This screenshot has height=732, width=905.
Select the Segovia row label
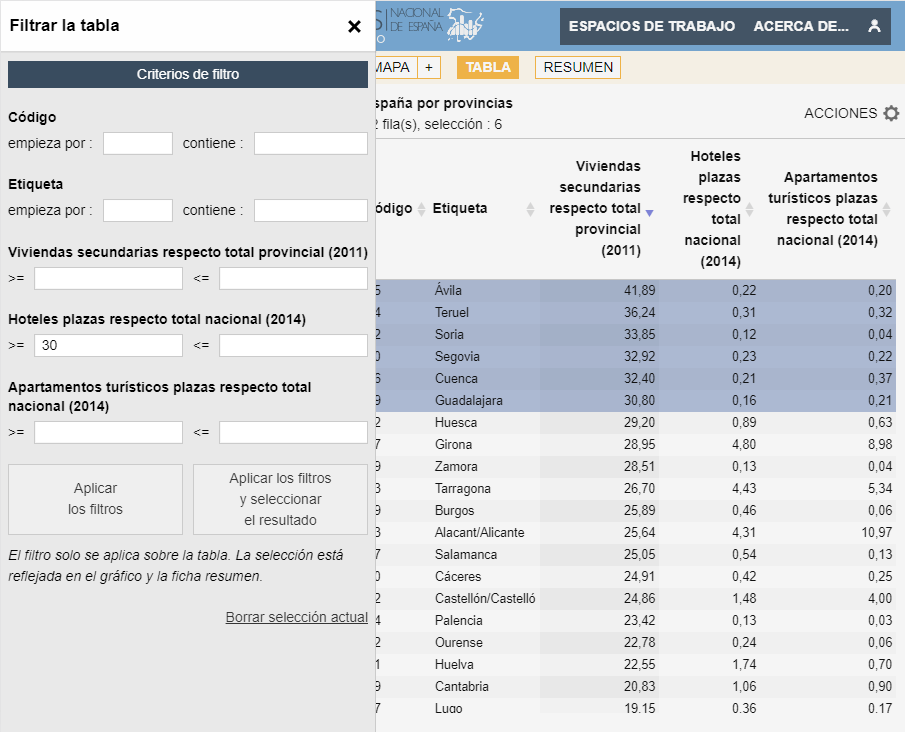(x=457, y=356)
